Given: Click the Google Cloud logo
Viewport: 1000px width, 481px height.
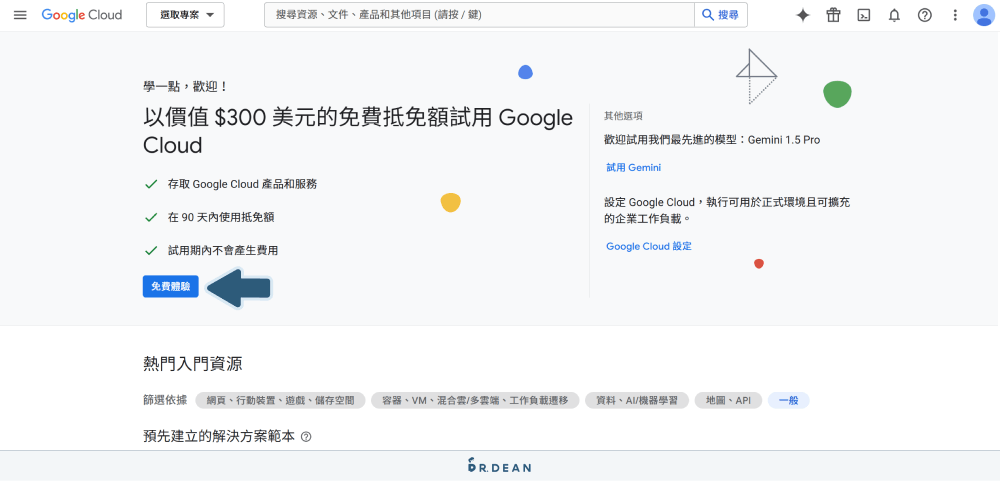Looking at the screenshot, I should click(82, 15).
